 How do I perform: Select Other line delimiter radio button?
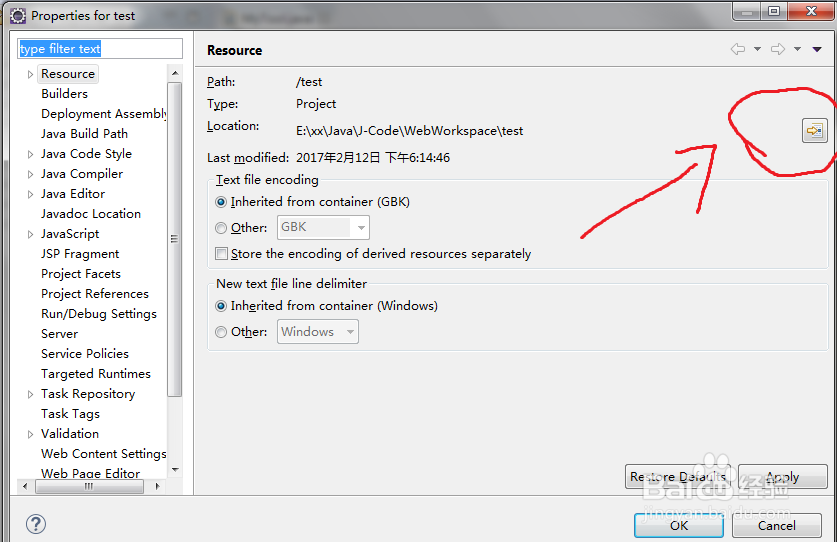click(x=222, y=332)
